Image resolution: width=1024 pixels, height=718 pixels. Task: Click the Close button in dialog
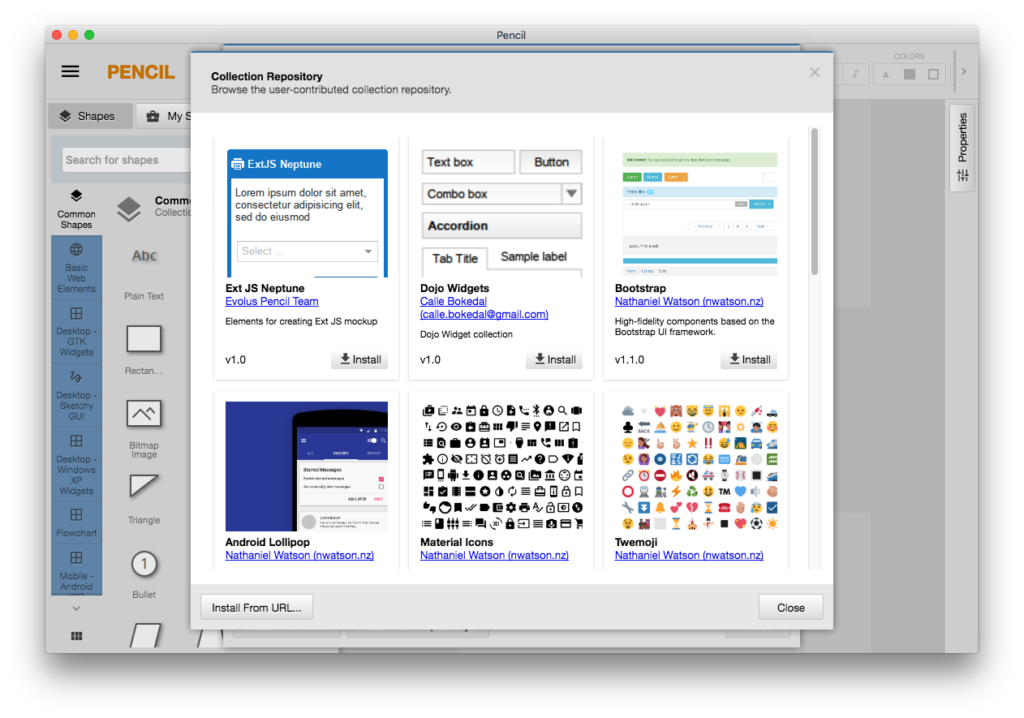(x=791, y=608)
